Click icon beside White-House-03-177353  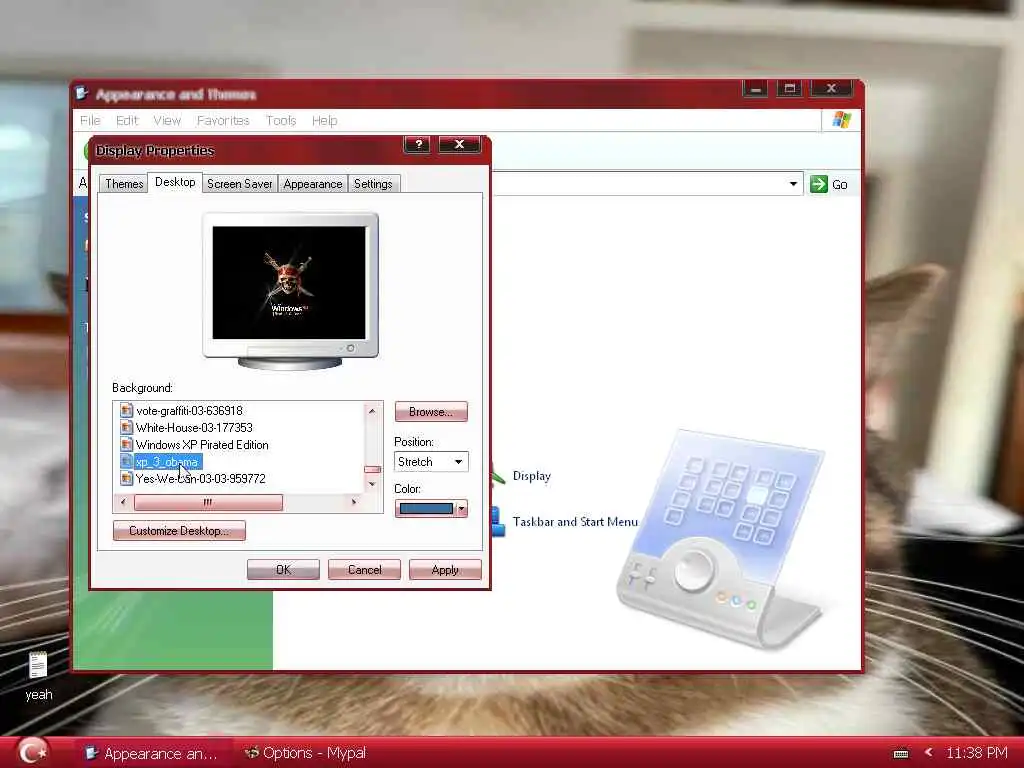[127, 427]
